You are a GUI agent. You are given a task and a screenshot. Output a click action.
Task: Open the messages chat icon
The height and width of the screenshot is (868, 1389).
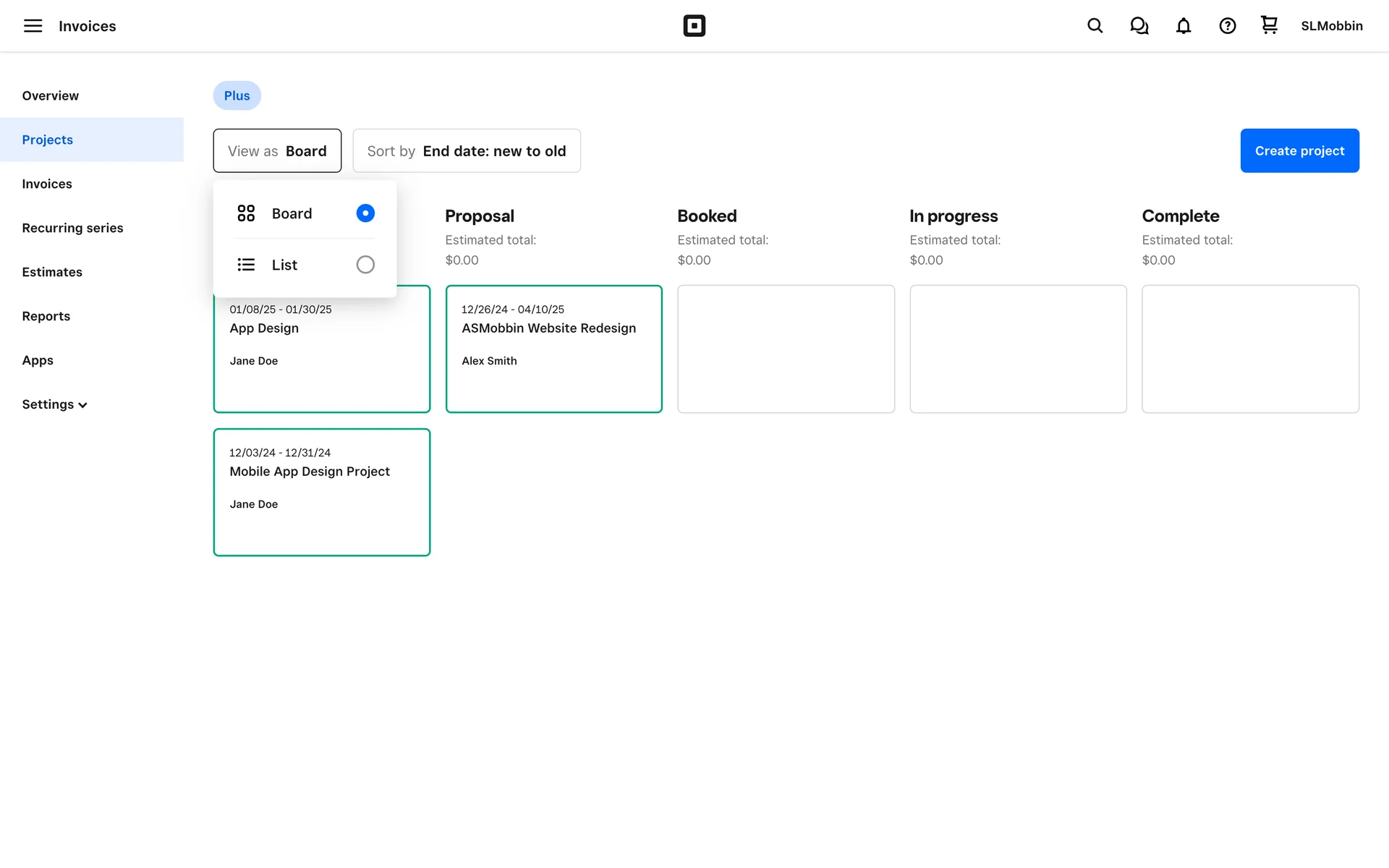[x=1139, y=26]
